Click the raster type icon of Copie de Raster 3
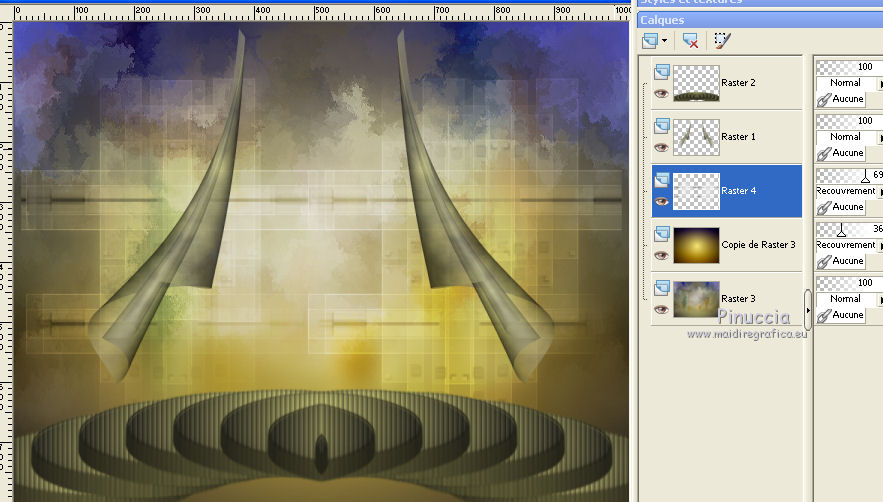 pyautogui.click(x=662, y=234)
